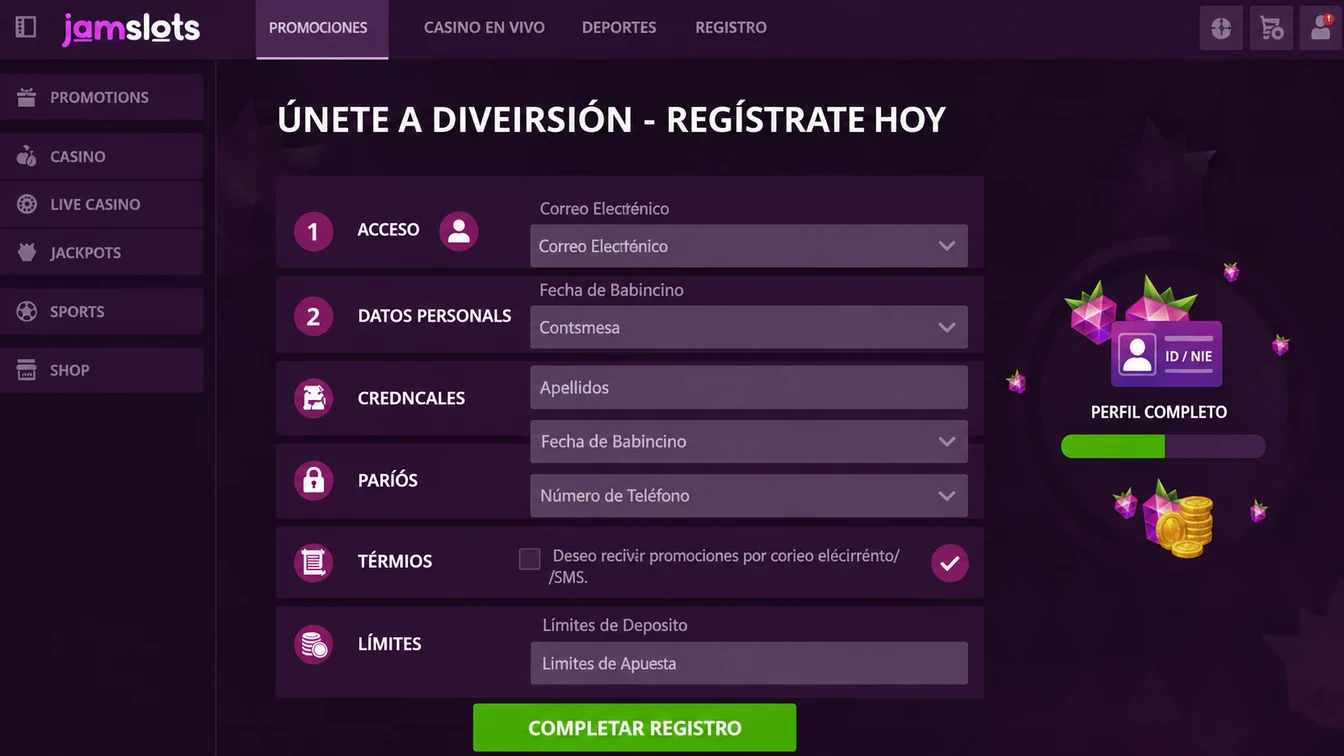Image resolution: width=1344 pixels, height=756 pixels.
Task: Click the Datos Personales step label
Action: [434, 315]
